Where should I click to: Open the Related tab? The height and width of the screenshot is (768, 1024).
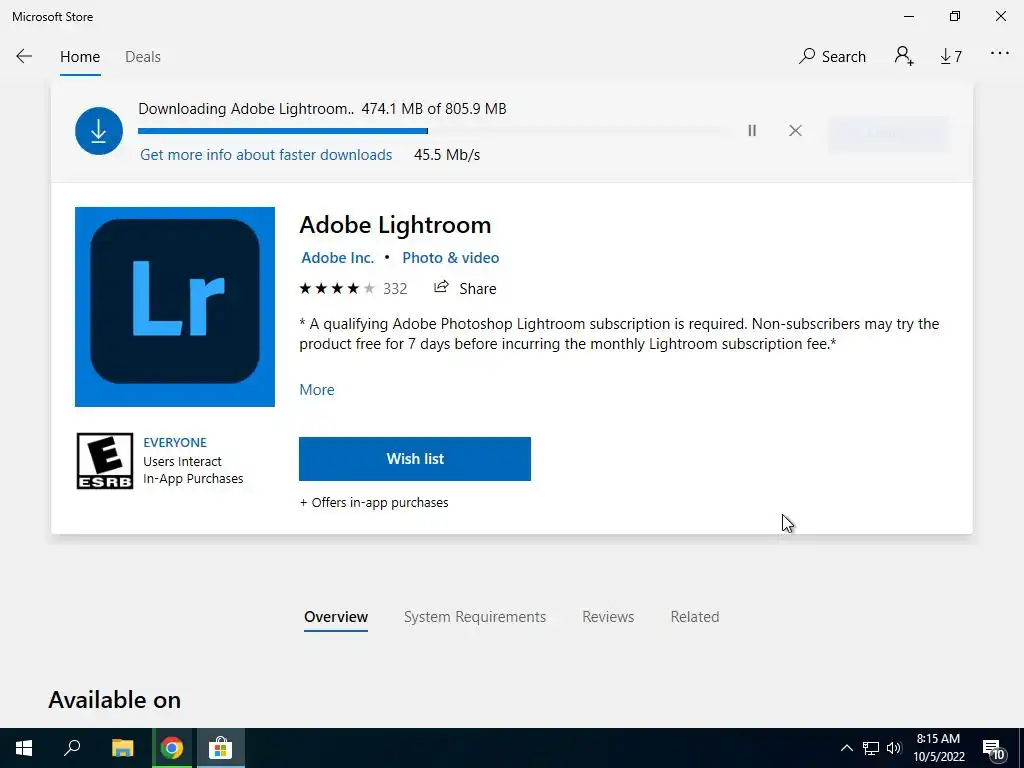tap(695, 616)
